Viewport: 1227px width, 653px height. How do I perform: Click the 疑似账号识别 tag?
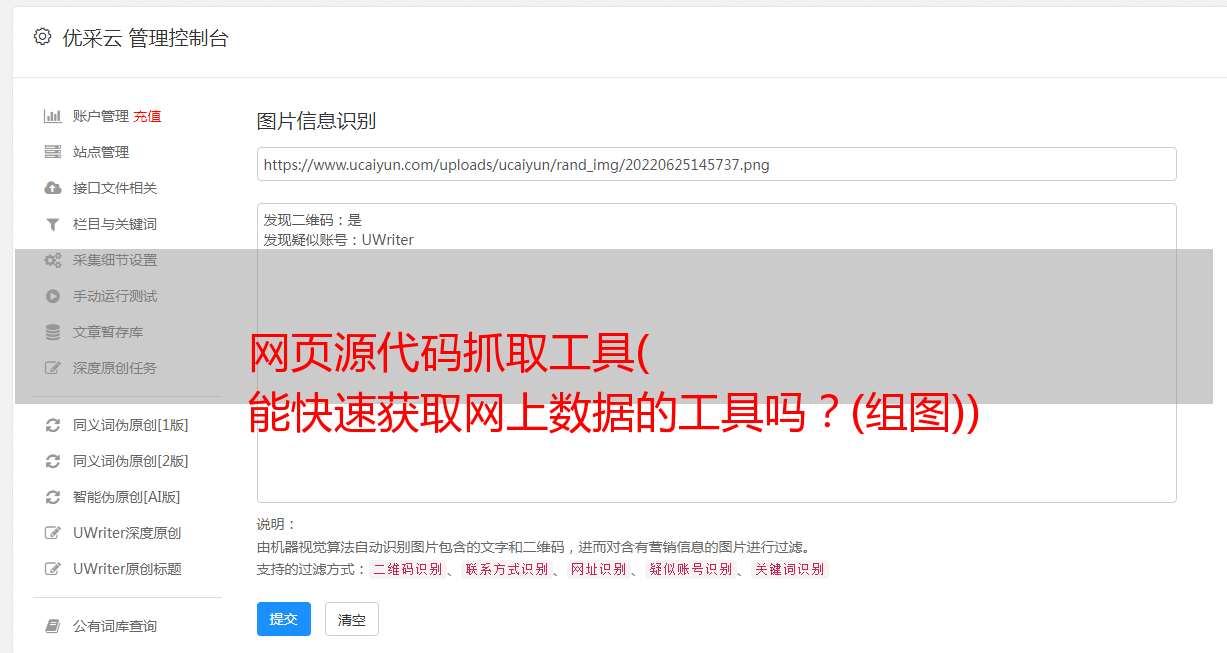[690, 569]
